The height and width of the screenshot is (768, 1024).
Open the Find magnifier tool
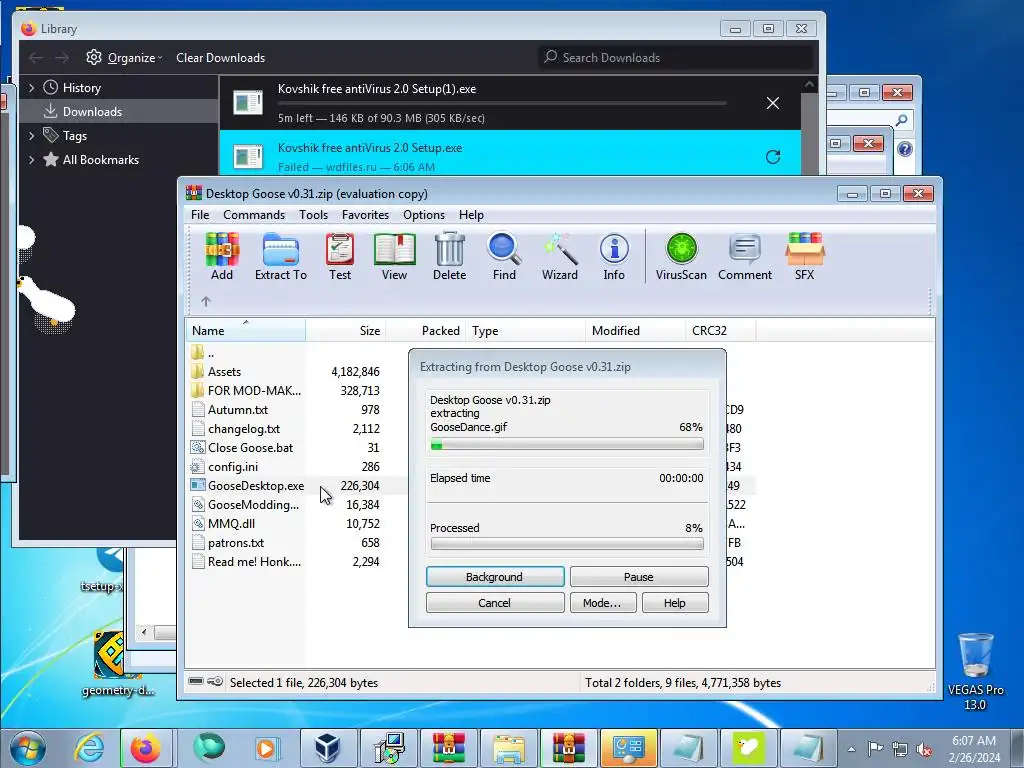click(504, 257)
